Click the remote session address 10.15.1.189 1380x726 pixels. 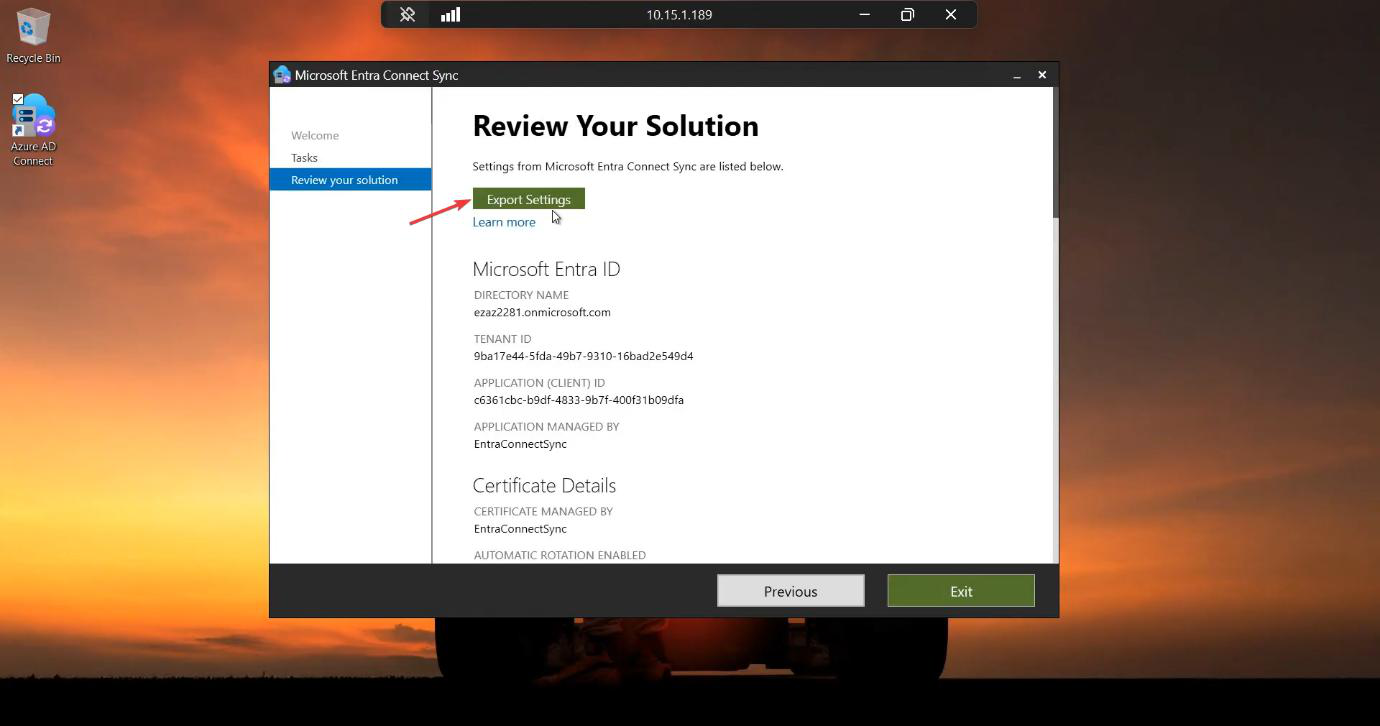pyautogui.click(x=679, y=15)
